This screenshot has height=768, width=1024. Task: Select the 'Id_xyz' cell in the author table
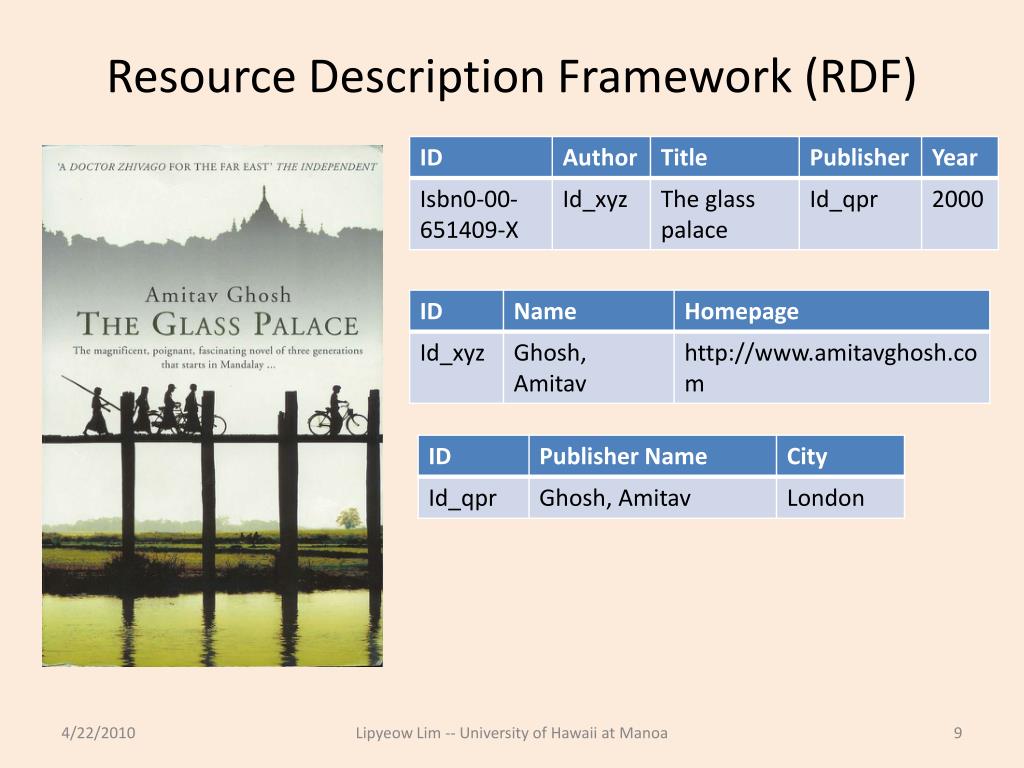pos(456,368)
